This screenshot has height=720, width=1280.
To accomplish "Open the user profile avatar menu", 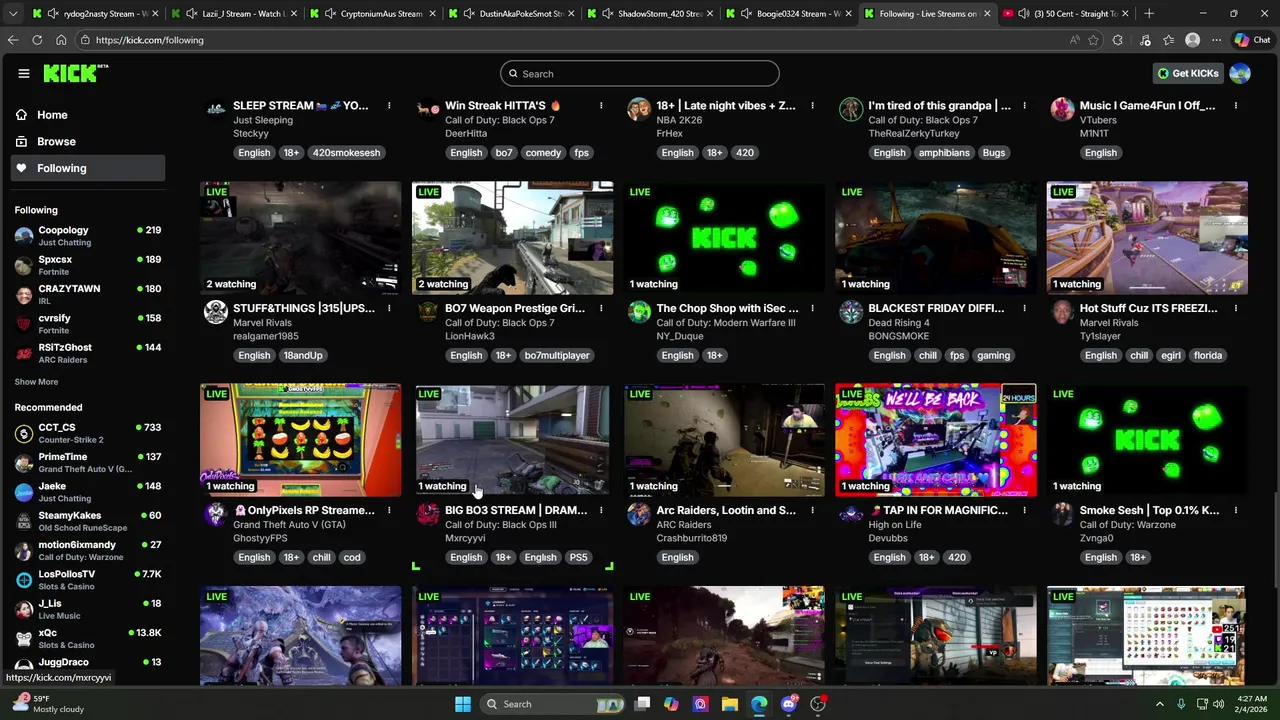I will [1240, 74].
